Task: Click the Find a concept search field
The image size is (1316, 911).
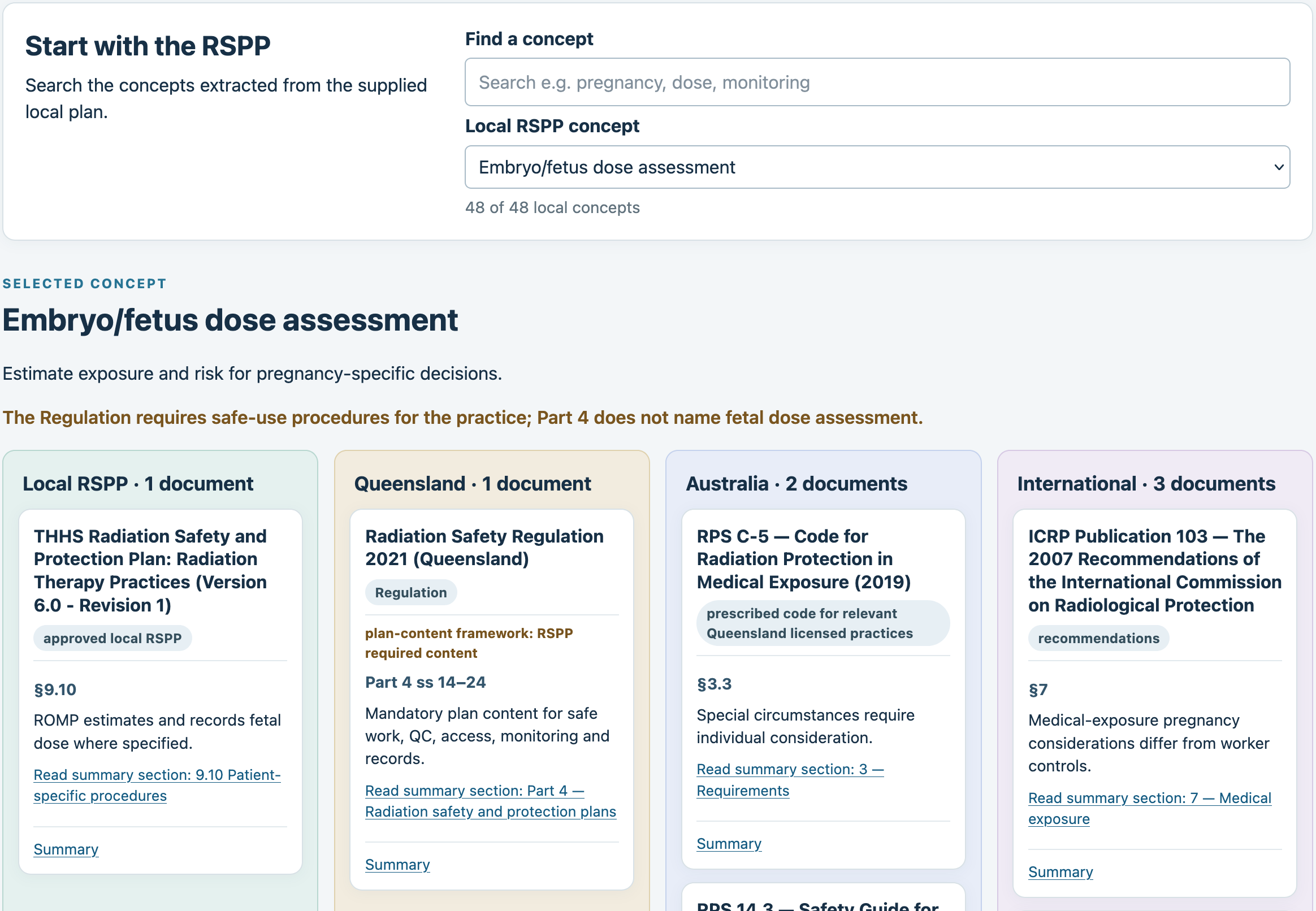Action: pyautogui.click(x=877, y=82)
